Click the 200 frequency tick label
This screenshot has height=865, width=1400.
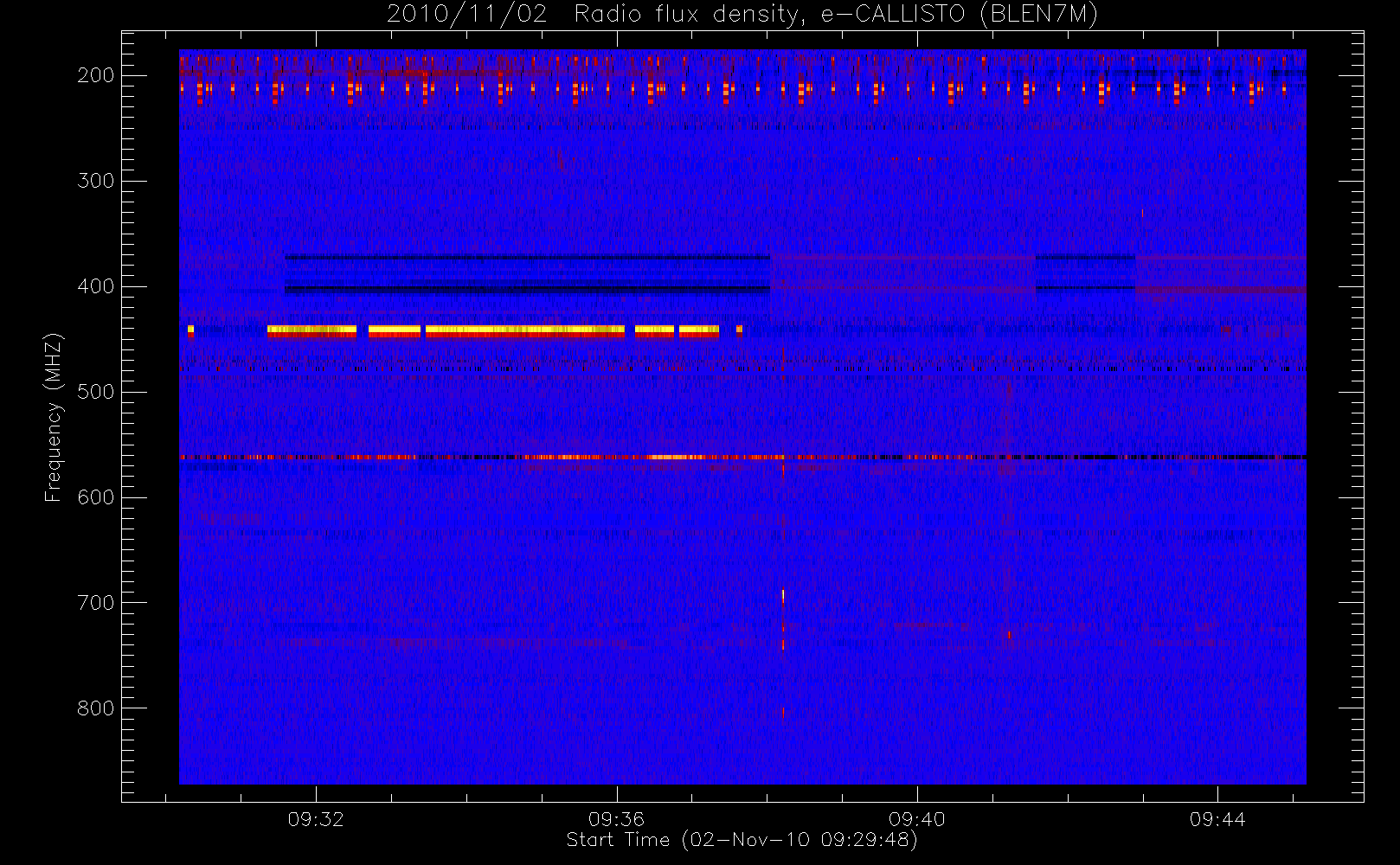(x=95, y=75)
